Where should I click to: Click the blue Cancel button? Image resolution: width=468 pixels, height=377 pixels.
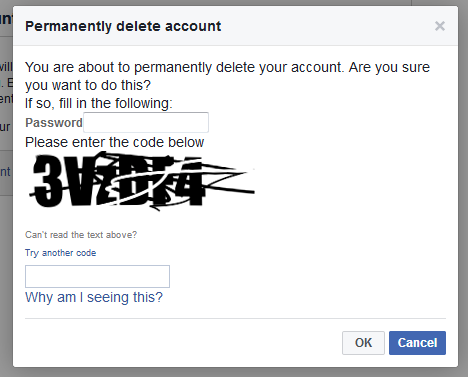click(x=417, y=343)
